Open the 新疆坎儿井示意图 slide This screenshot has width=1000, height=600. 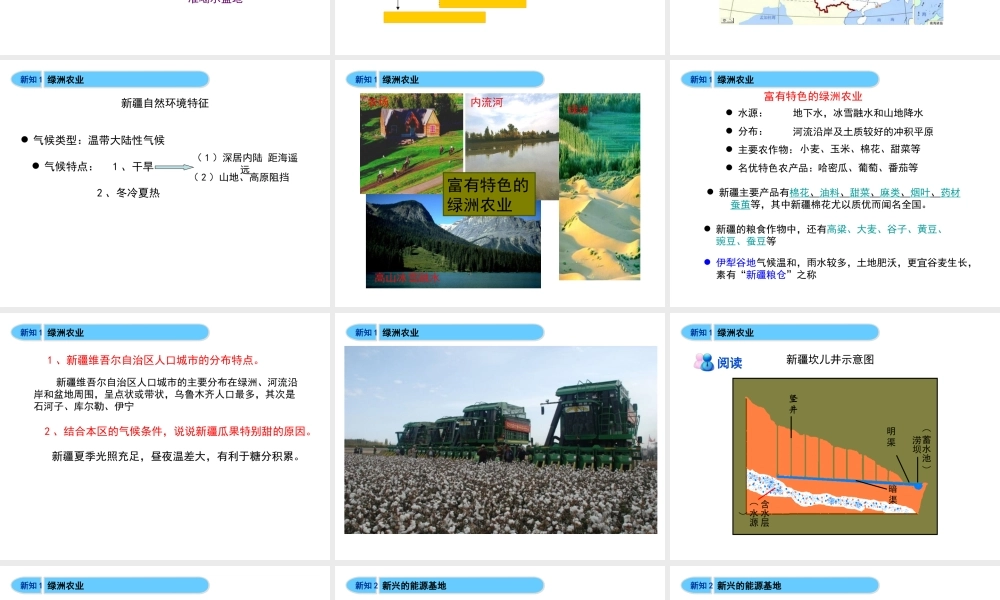(835, 437)
